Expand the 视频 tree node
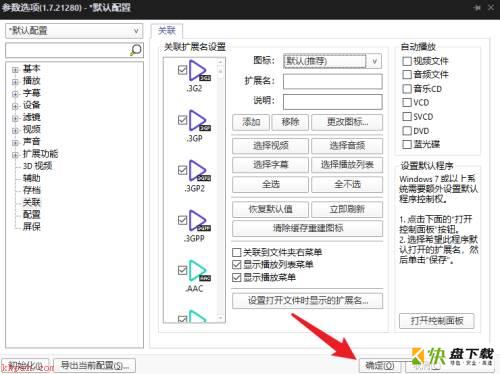500x374 pixels. pyautogui.click(x=15, y=130)
